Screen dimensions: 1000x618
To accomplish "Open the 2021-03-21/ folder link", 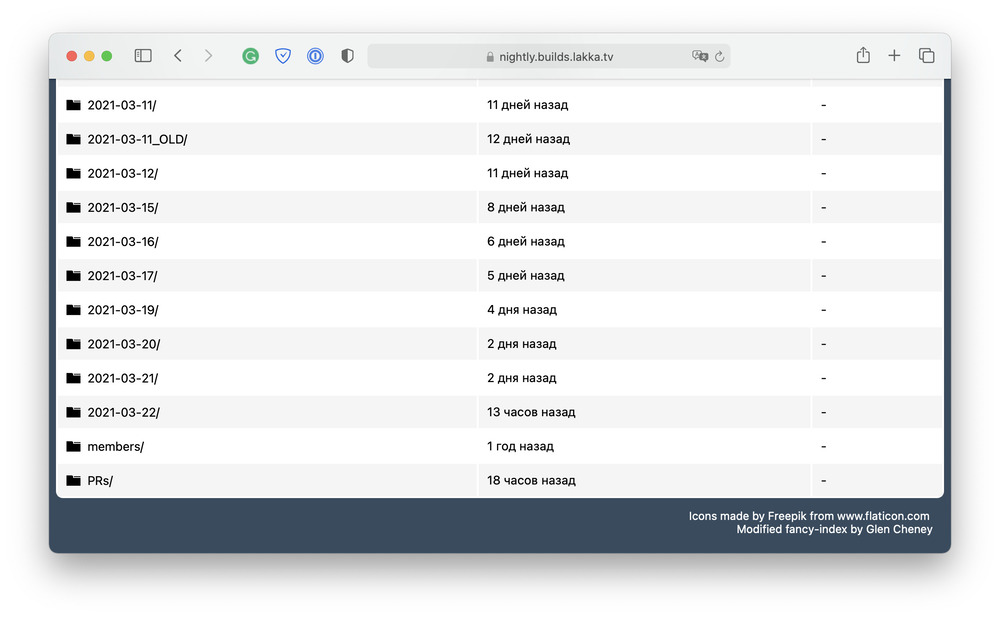I will coord(122,378).
